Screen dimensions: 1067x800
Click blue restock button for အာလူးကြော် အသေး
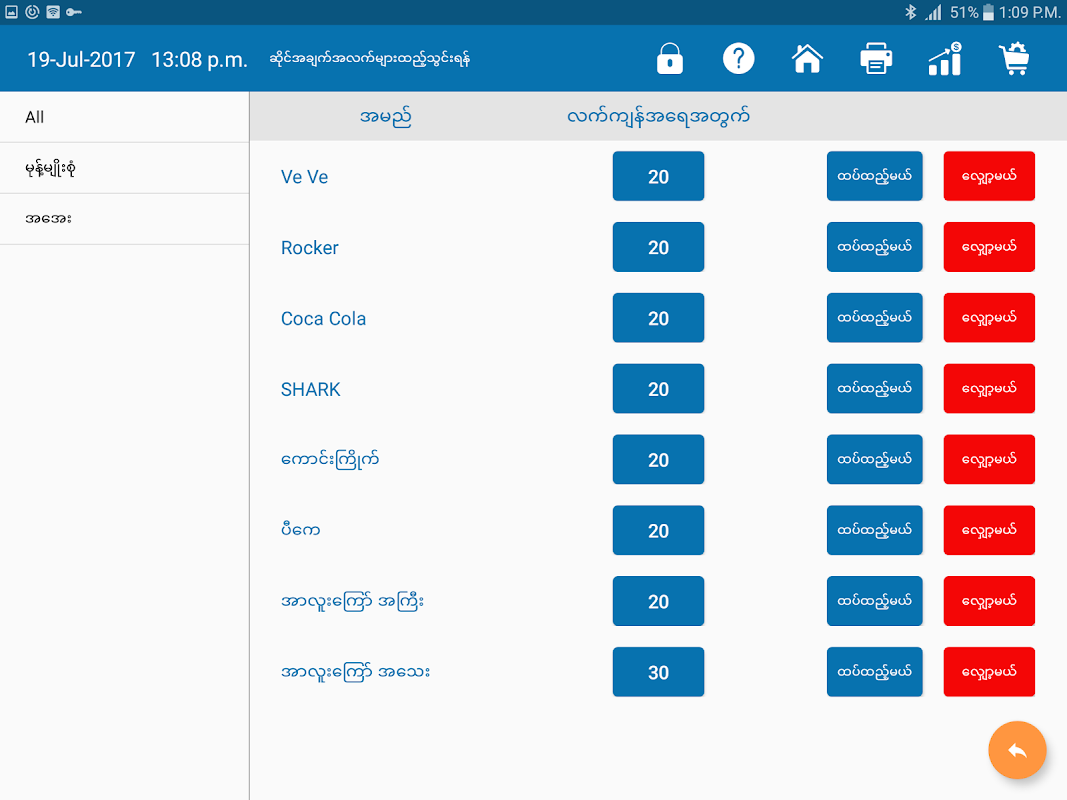(x=874, y=671)
